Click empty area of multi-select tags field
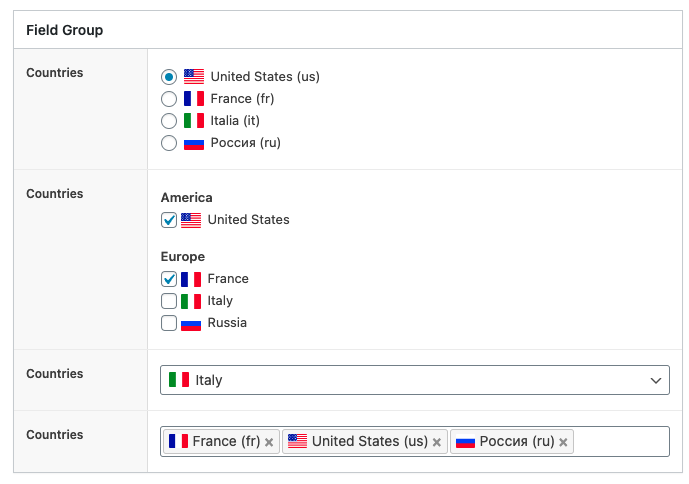Screen dimensions: 689x484 620,441
